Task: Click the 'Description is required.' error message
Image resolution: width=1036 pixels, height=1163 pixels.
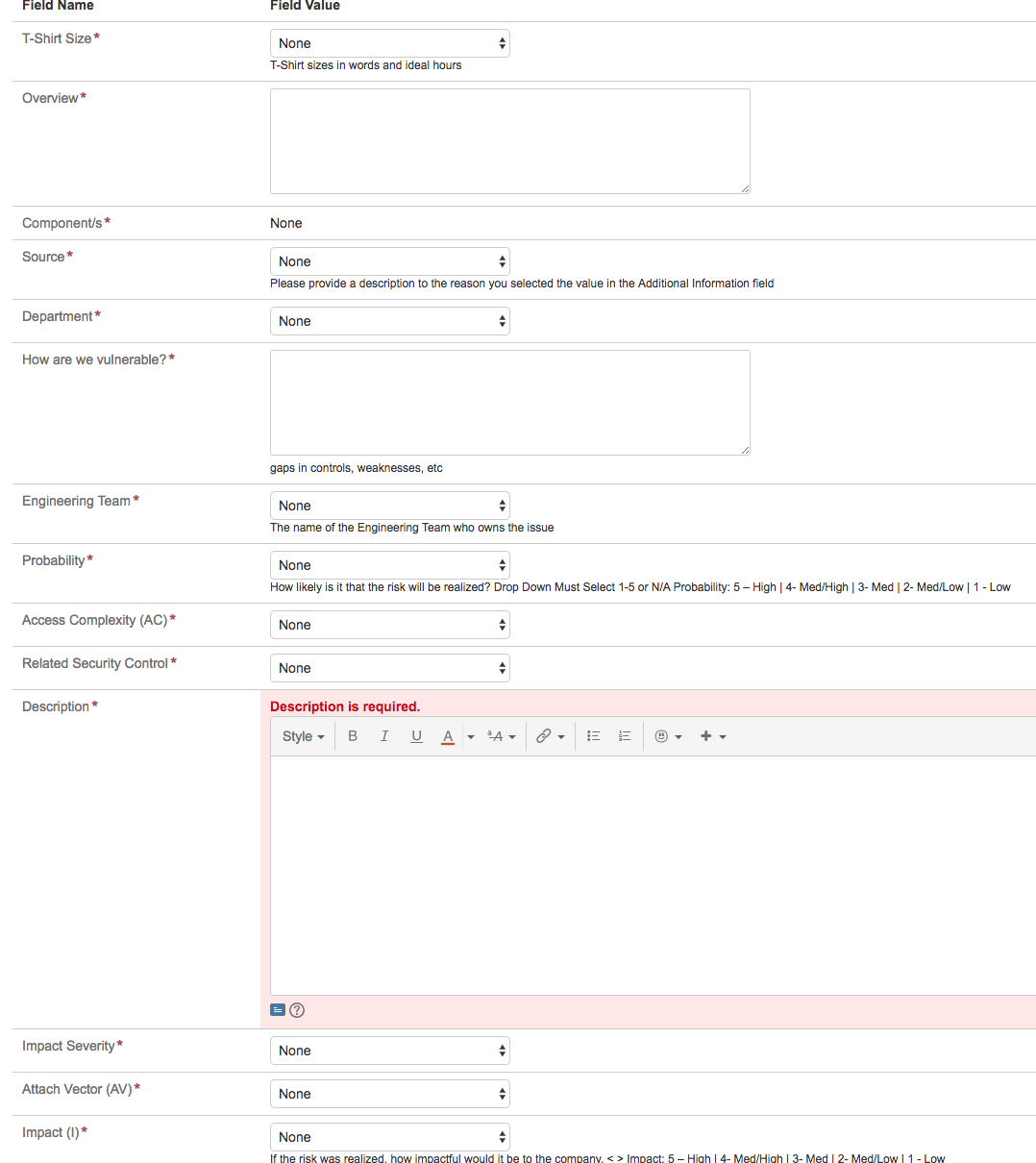Action: [x=345, y=706]
